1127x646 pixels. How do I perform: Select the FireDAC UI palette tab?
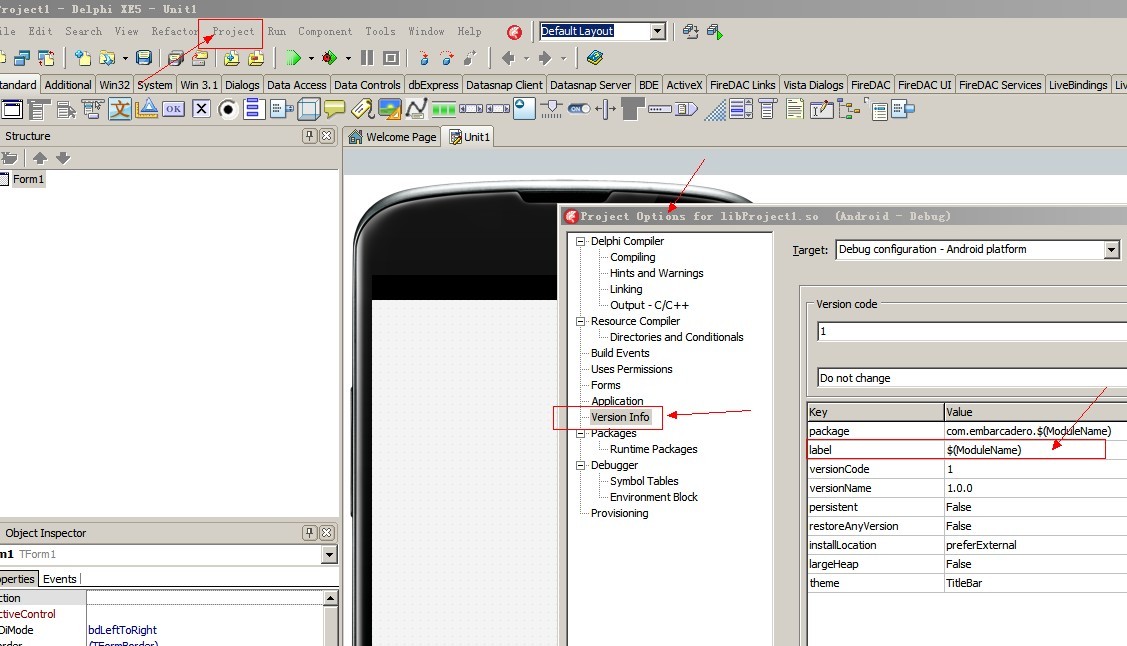point(924,85)
